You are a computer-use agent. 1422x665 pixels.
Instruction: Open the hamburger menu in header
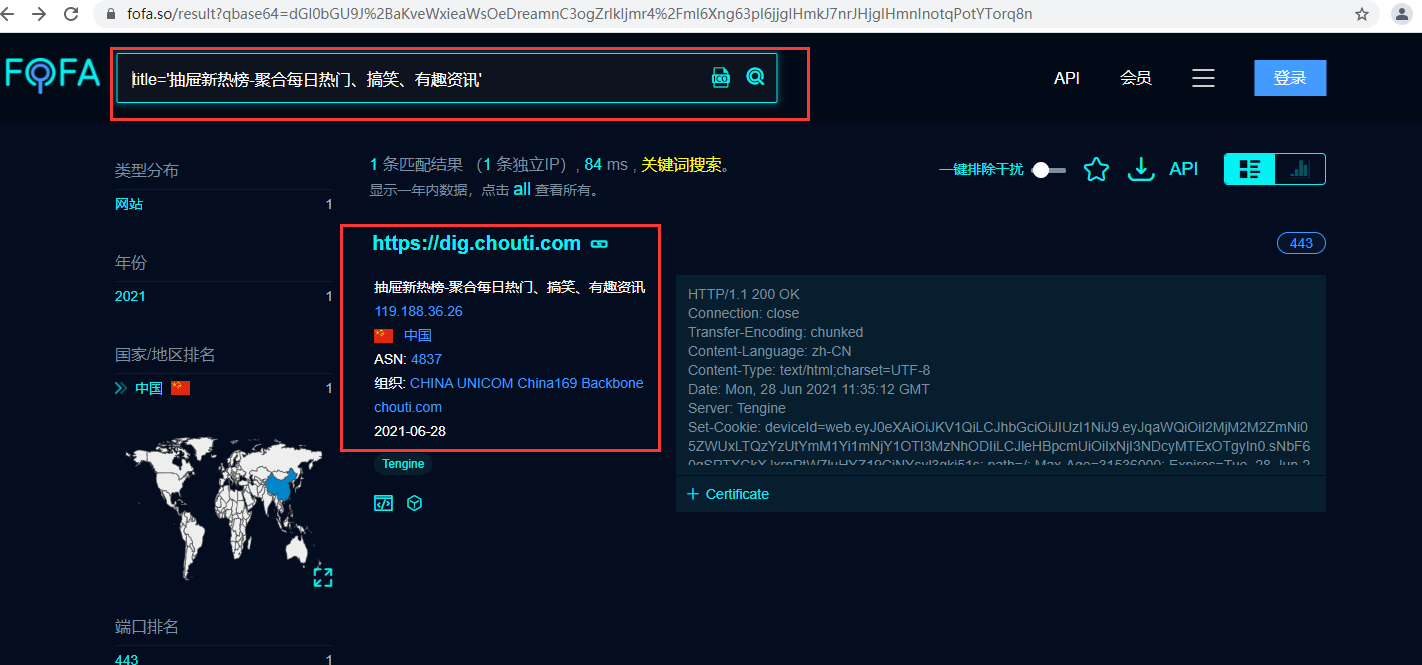pyautogui.click(x=1203, y=78)
